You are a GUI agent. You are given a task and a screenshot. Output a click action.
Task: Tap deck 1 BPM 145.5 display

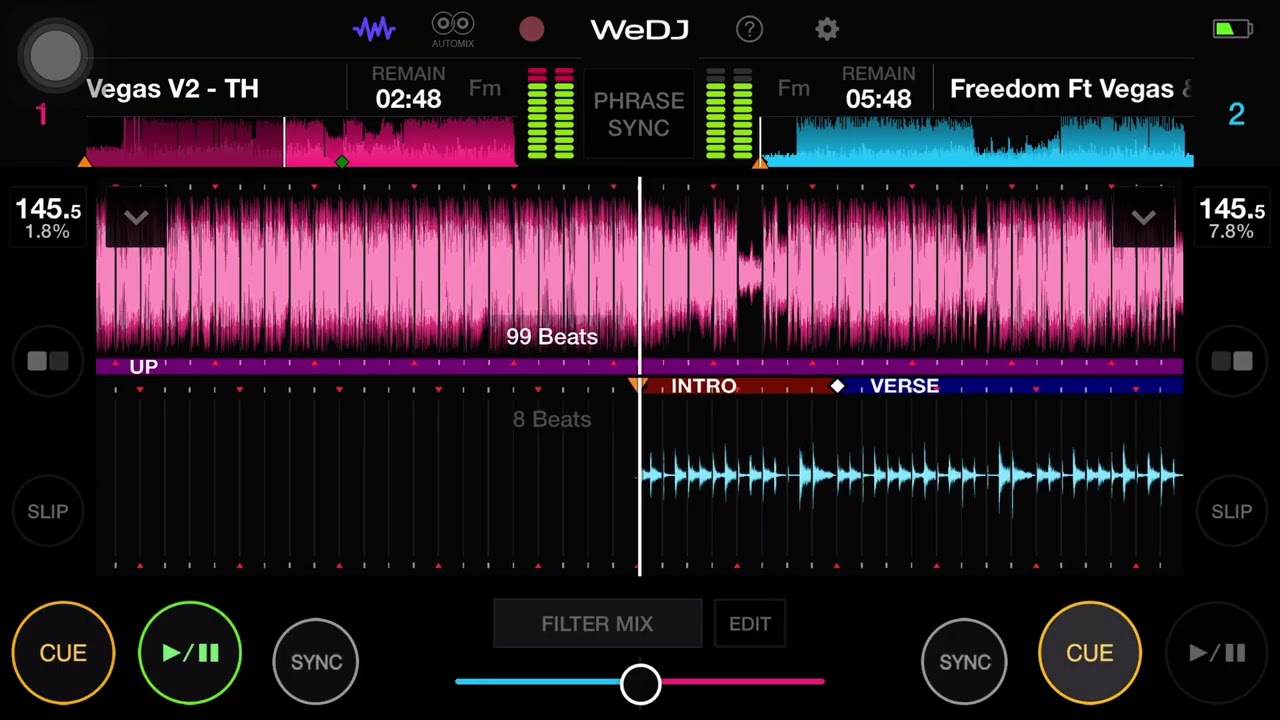pyautogui.click(x=48, y=209)
